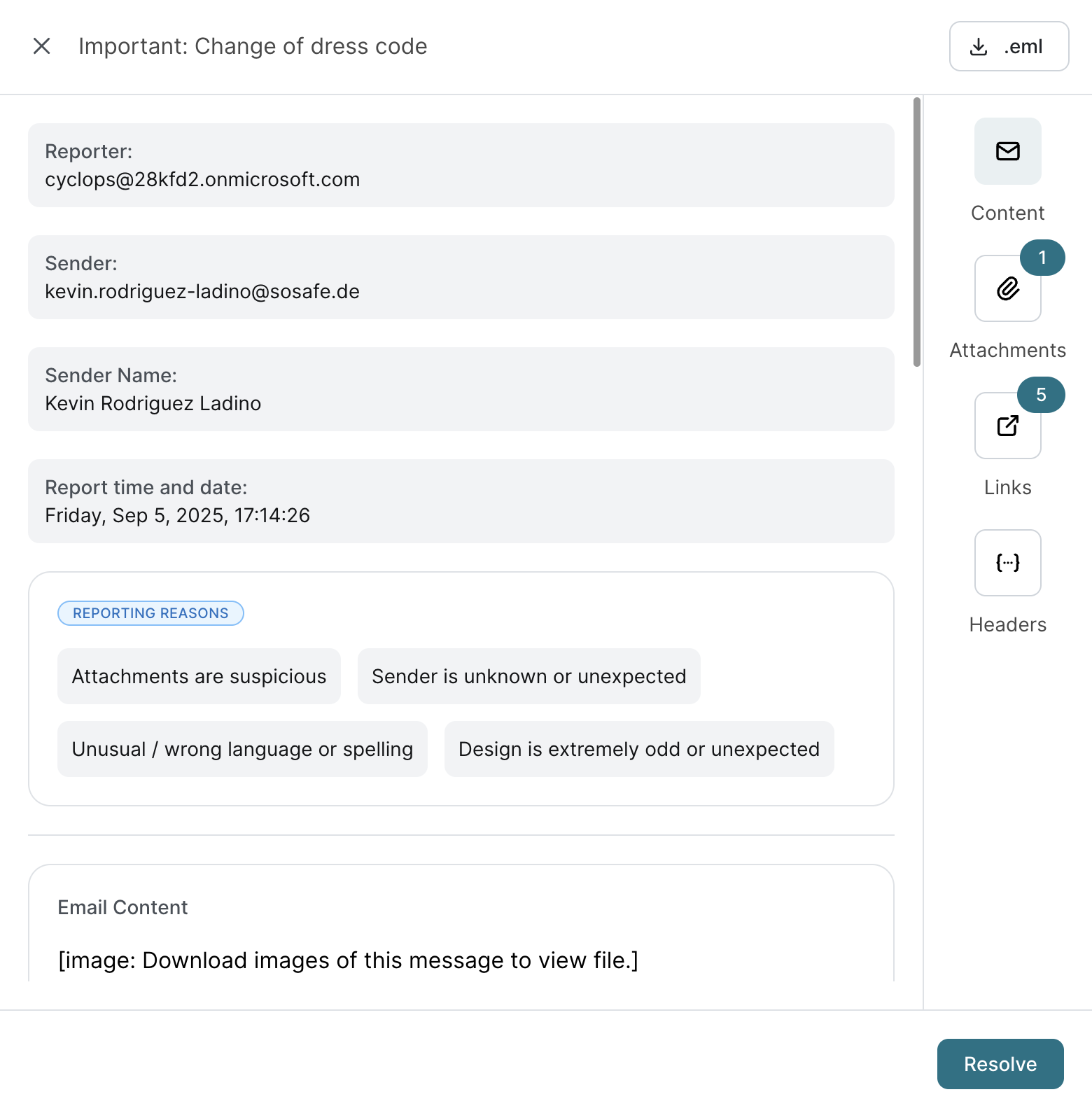Open the Attachments paperclip icon

point(1007,288)
